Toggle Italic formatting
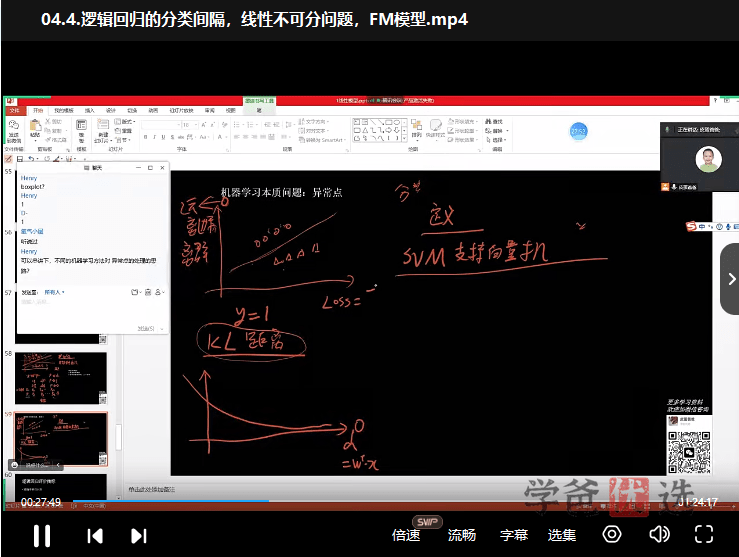Image resolution: width=739 pixels, height=557 pixels. click(x=154, y=137)
